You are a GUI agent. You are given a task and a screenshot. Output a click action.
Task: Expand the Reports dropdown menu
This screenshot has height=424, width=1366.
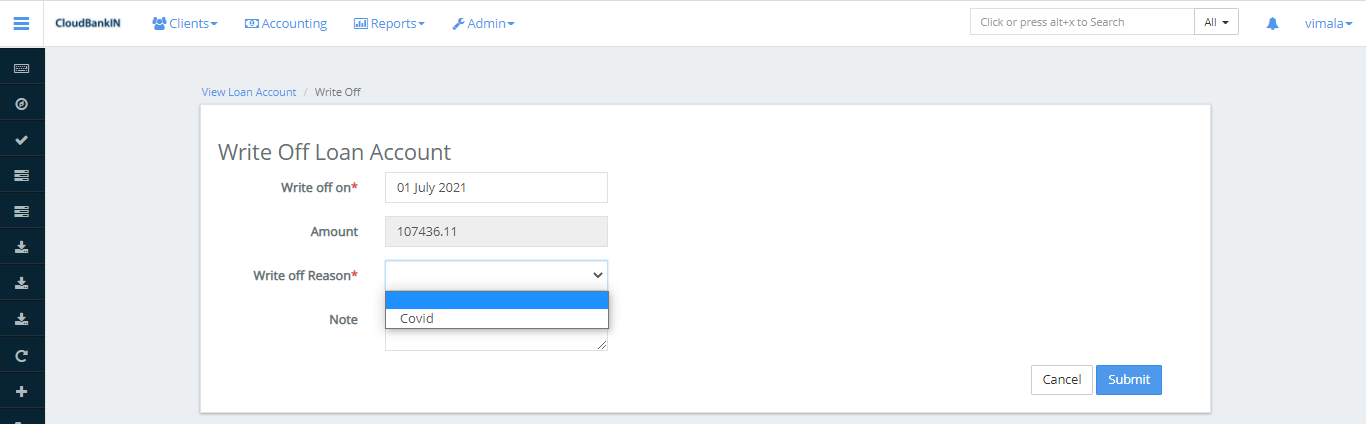click(x=389, y=23)
